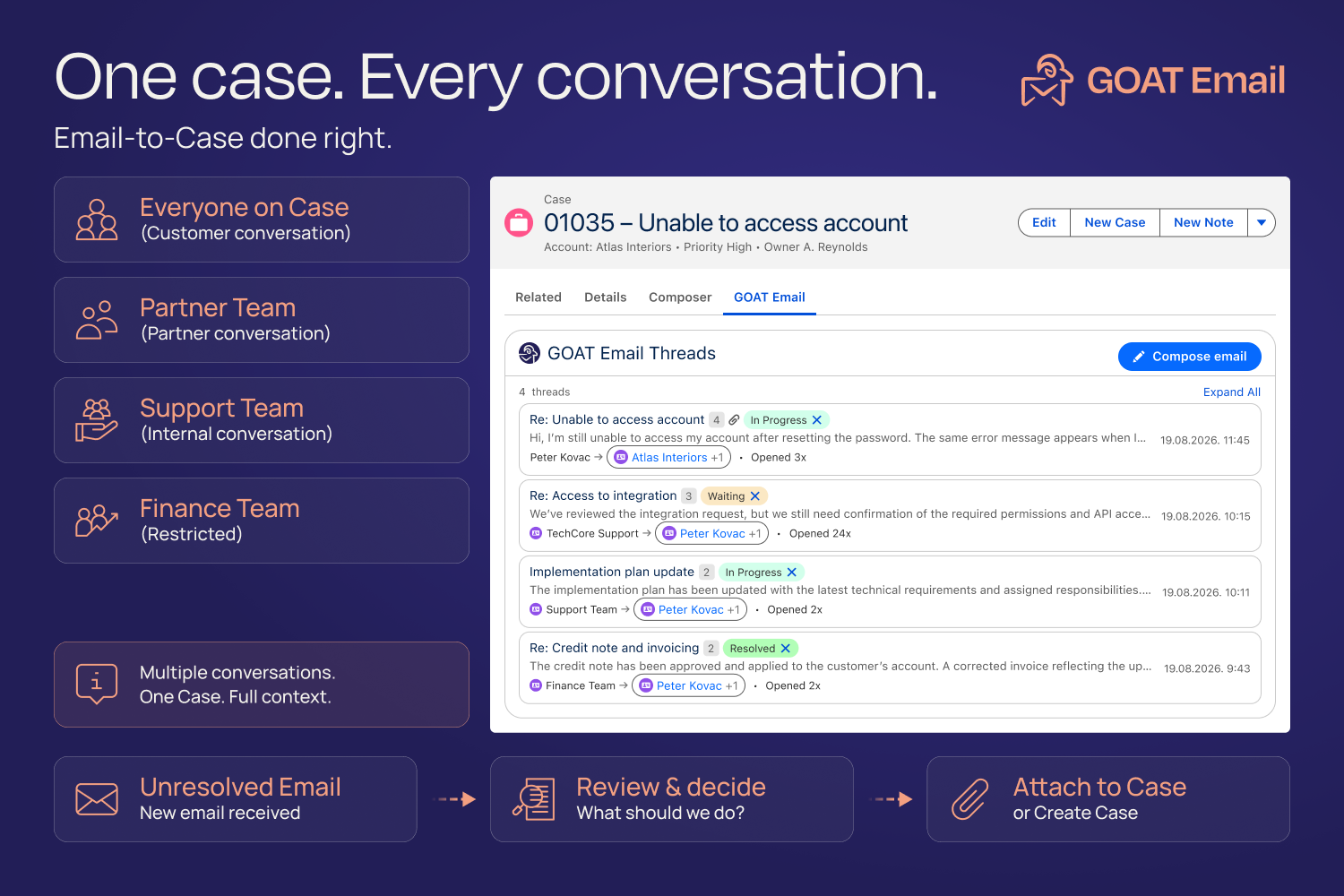Viewport: 1344px width, 896px height.
Task: Open Peter Kovac pill in Implementation plan thread
Action: point(691,609)
